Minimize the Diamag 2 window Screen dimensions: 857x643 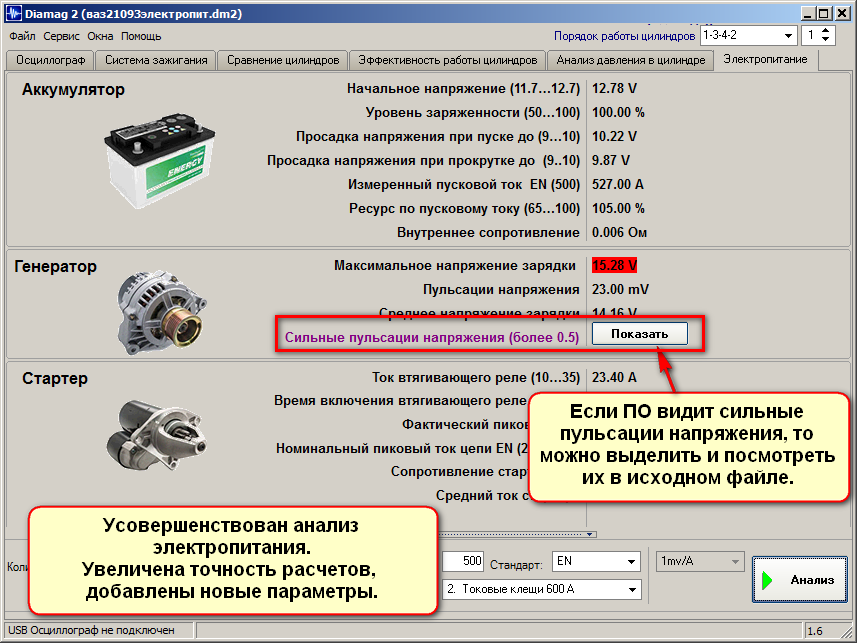click(808, 14)
